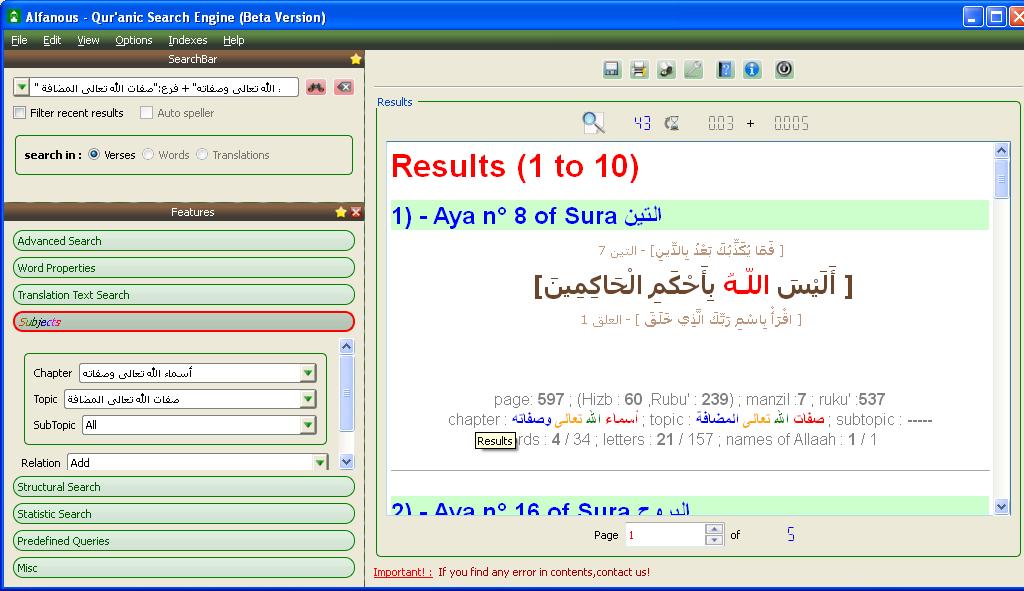Click Subjects panel scroll down arrow
Screen dimensions: 1024x591
(x=346, y=462)
